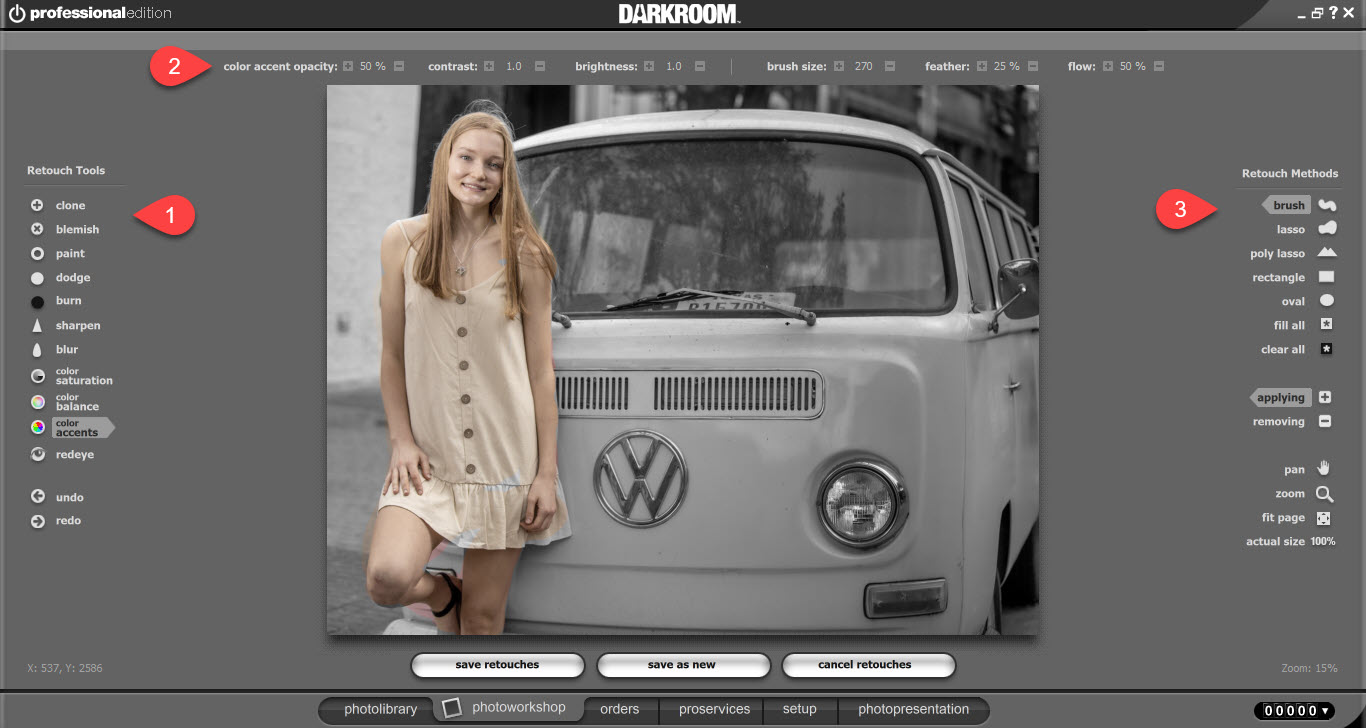The image size is (1366, 728).
Task: Decrease the contrast value
Action: point(540,66)
